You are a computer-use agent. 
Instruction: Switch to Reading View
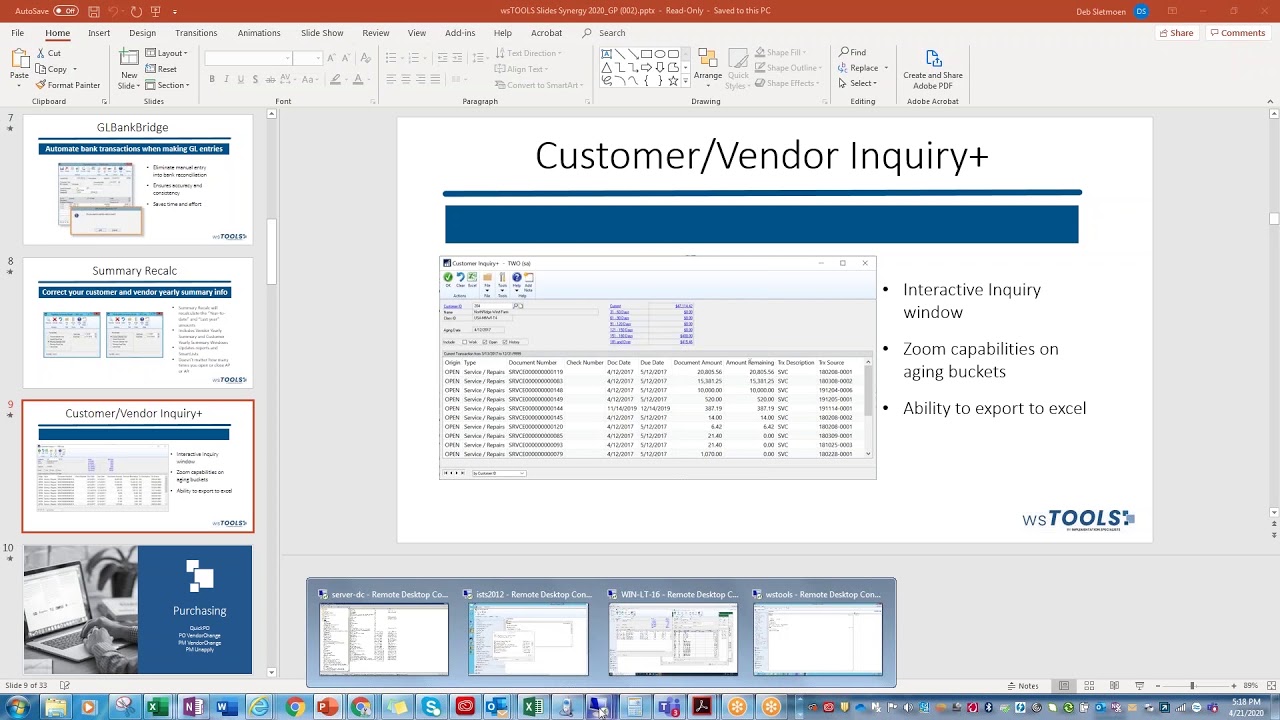pos(1114,686)
